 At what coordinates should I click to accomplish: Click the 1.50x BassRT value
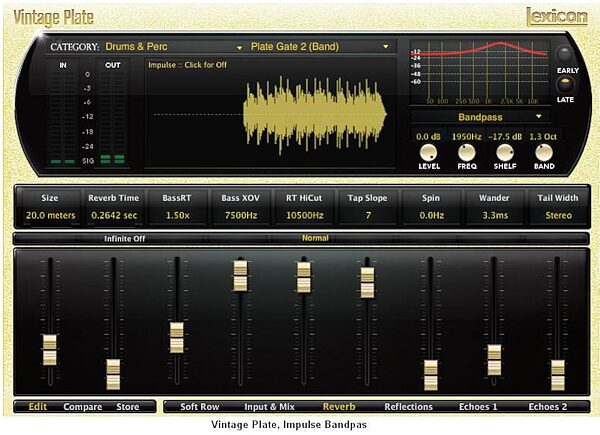tap(178, 215)
